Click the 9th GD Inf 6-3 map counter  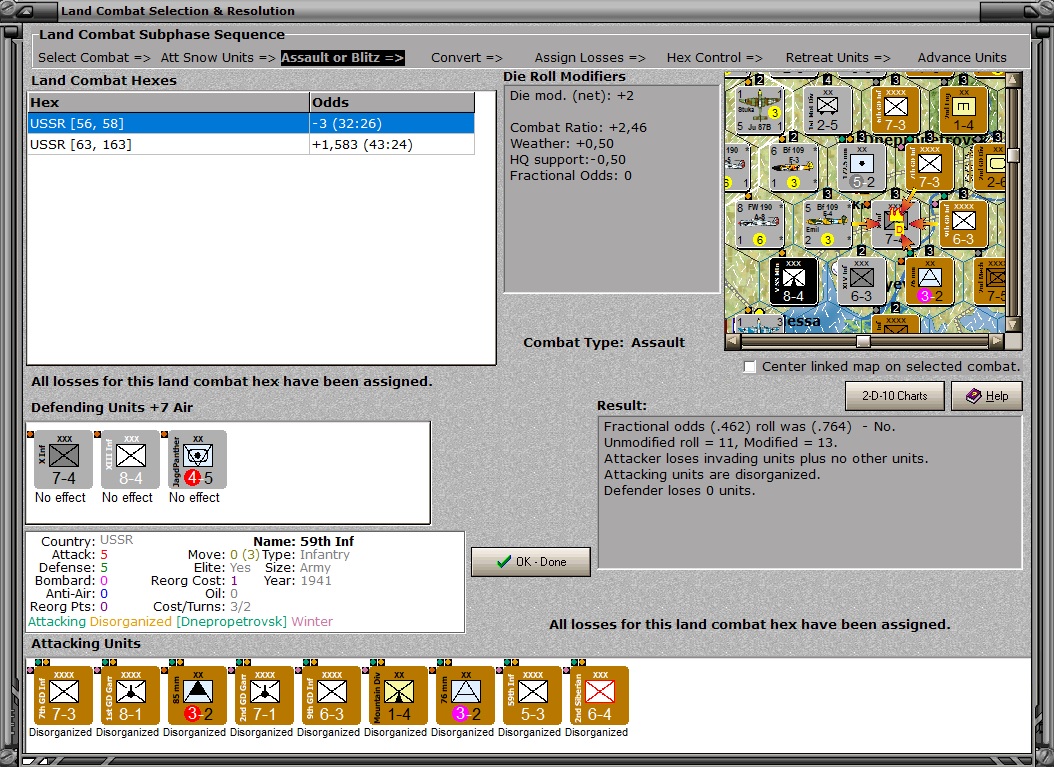(963, 225)
